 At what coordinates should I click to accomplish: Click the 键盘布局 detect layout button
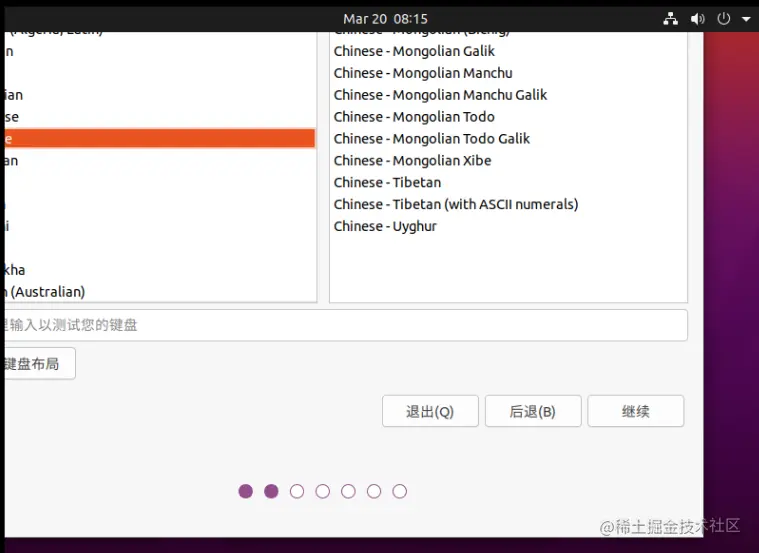[40, 364]
